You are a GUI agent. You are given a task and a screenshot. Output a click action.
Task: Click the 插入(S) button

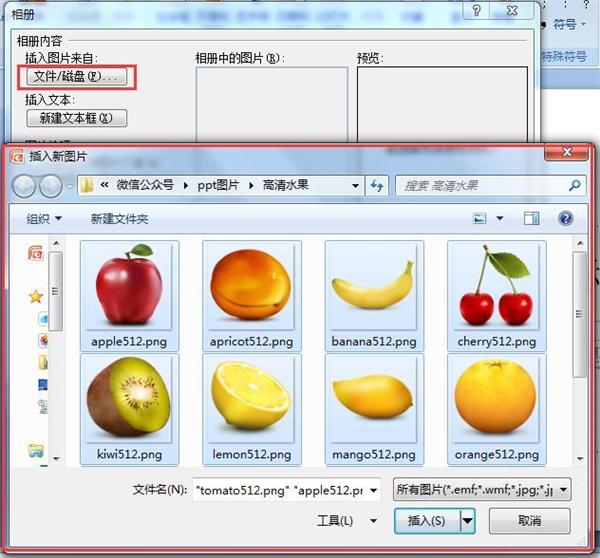pos(427,521)
